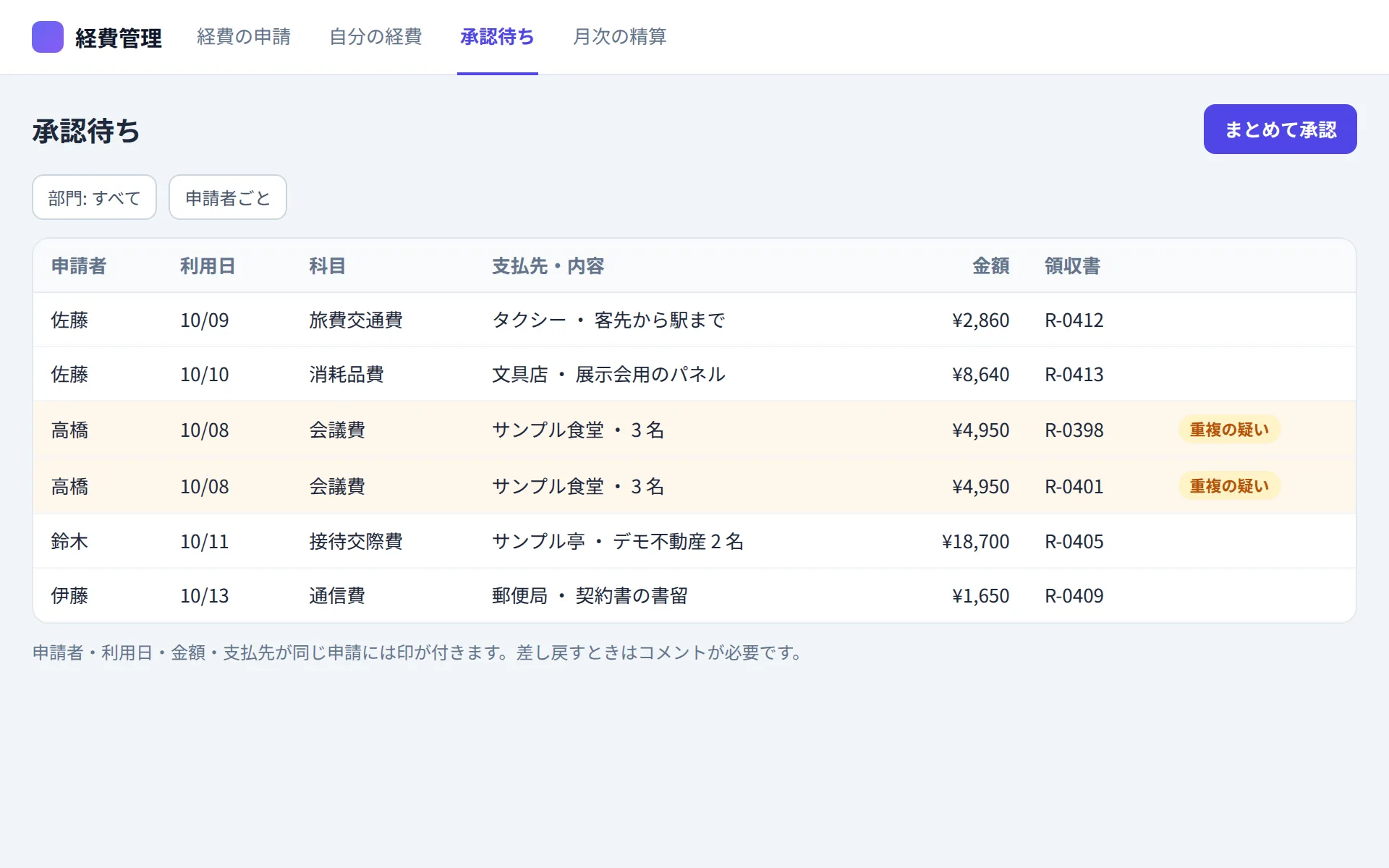Image resolution: width=1389 pixels, height=868 pixels.
Task: Click the 通信費 category cell
Action: (x=336, y=596)
